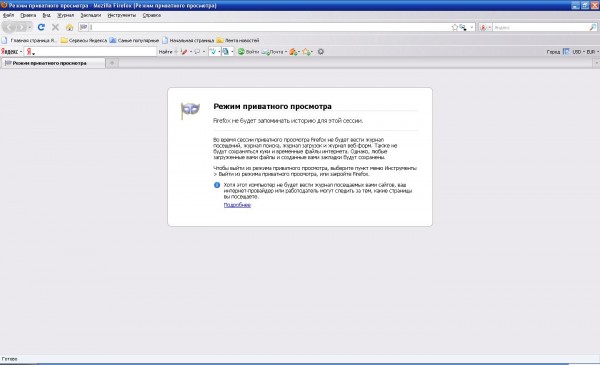The image size is (600, 365).
Task: Click the blue info icon in the notice
Action: pos(217,185)
